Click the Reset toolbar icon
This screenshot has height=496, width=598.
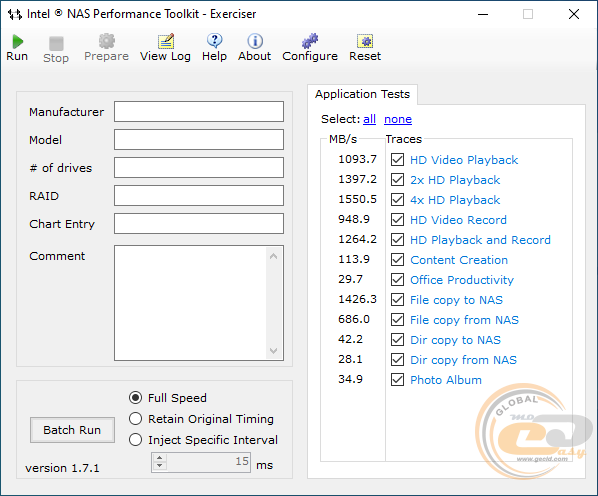(365, 41)
